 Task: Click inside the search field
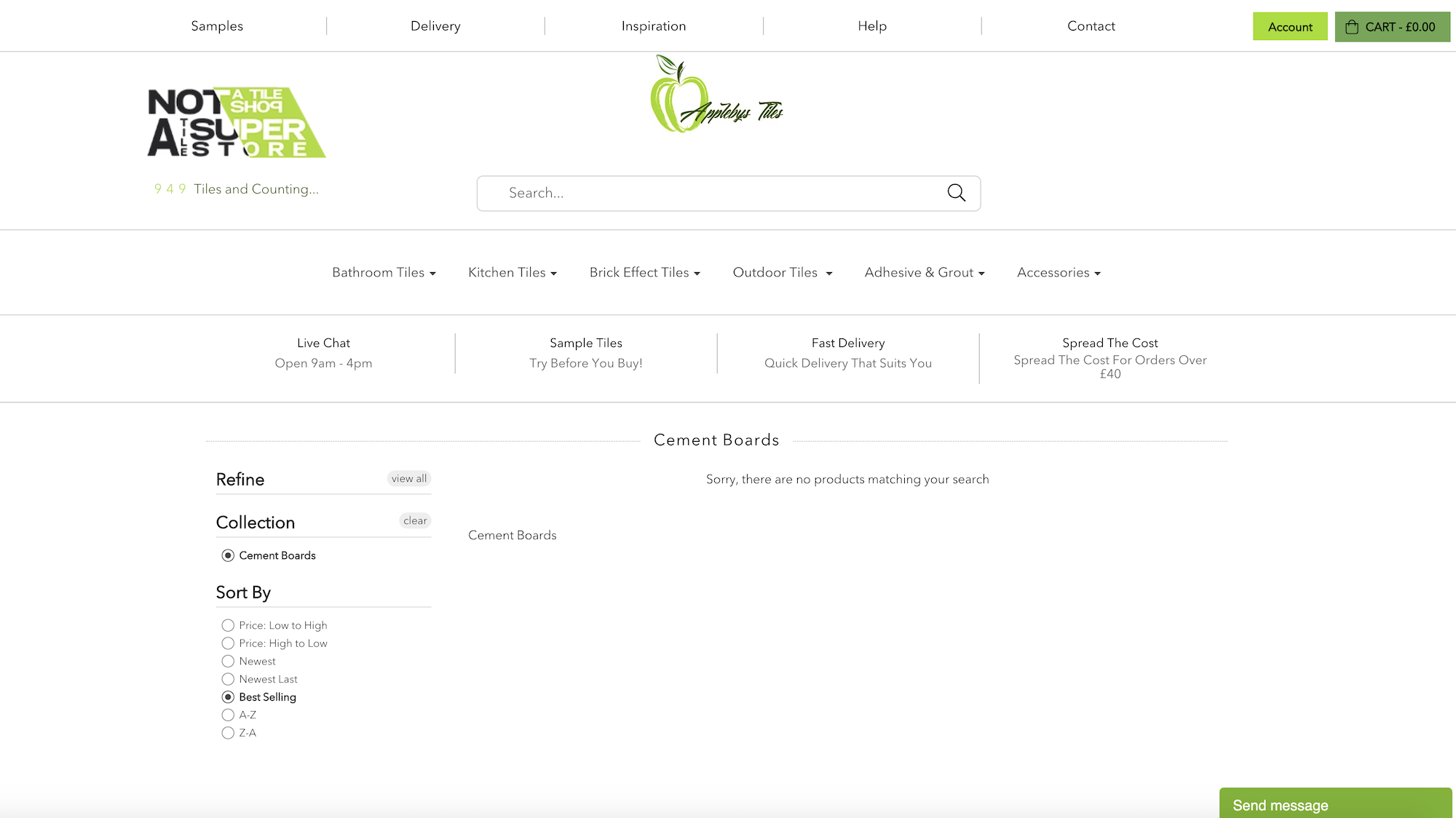pos(692,193)
